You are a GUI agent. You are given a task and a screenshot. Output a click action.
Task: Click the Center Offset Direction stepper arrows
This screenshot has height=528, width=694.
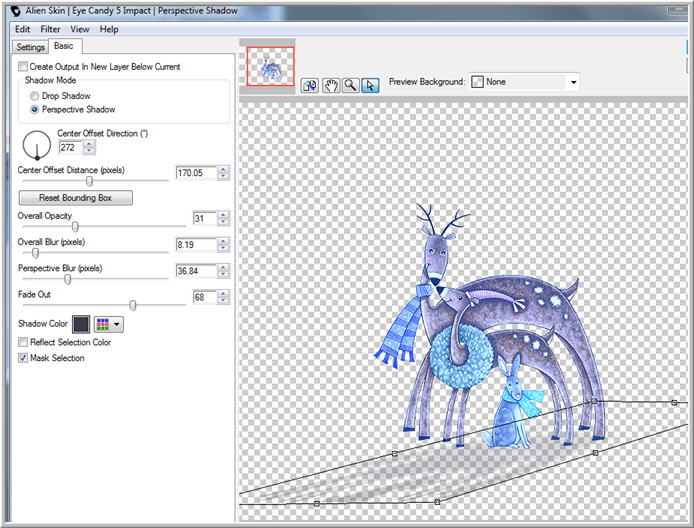[x=89, y=147]
